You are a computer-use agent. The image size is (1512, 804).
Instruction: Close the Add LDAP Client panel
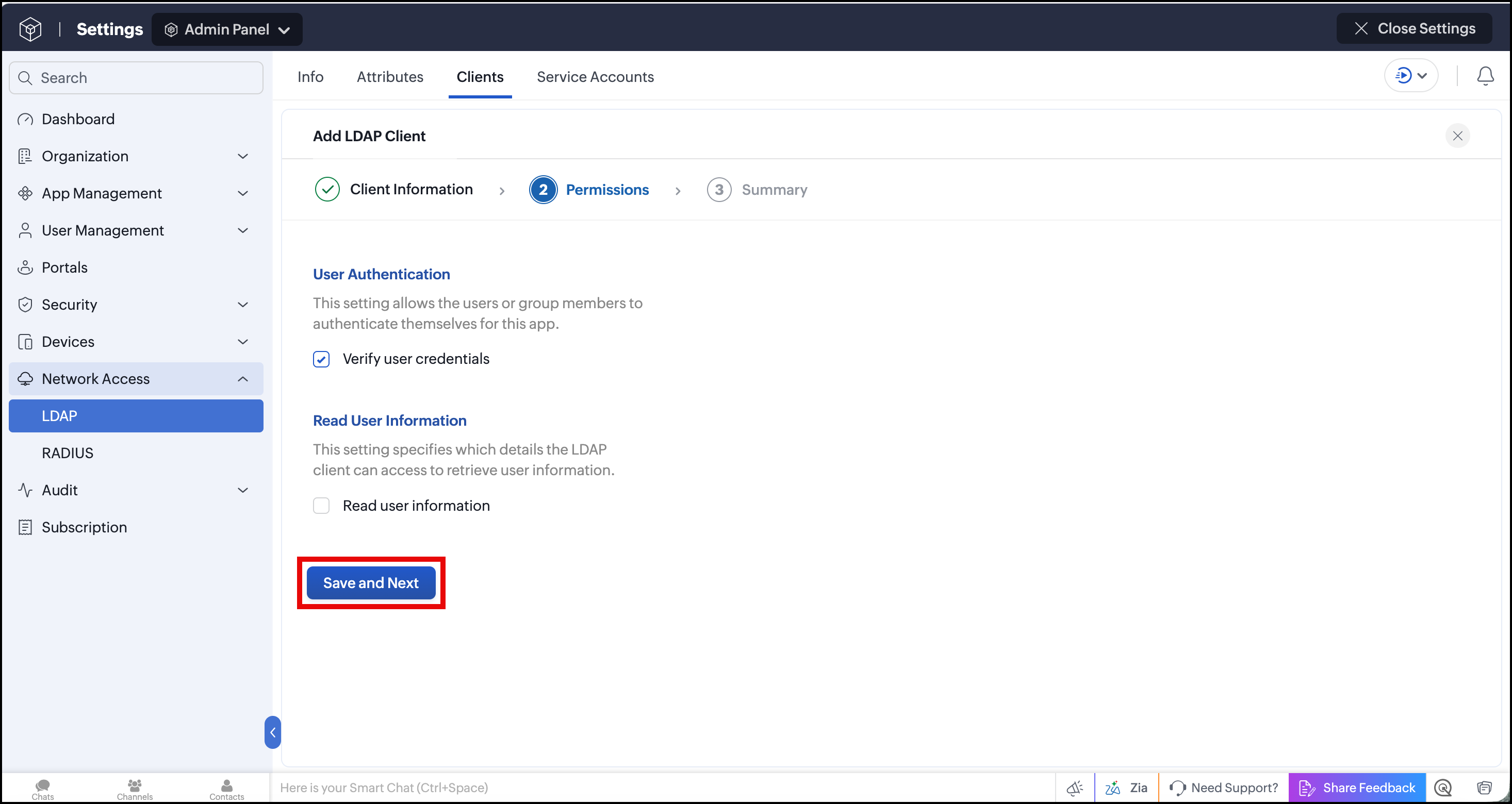click(x=1457, y=136)
